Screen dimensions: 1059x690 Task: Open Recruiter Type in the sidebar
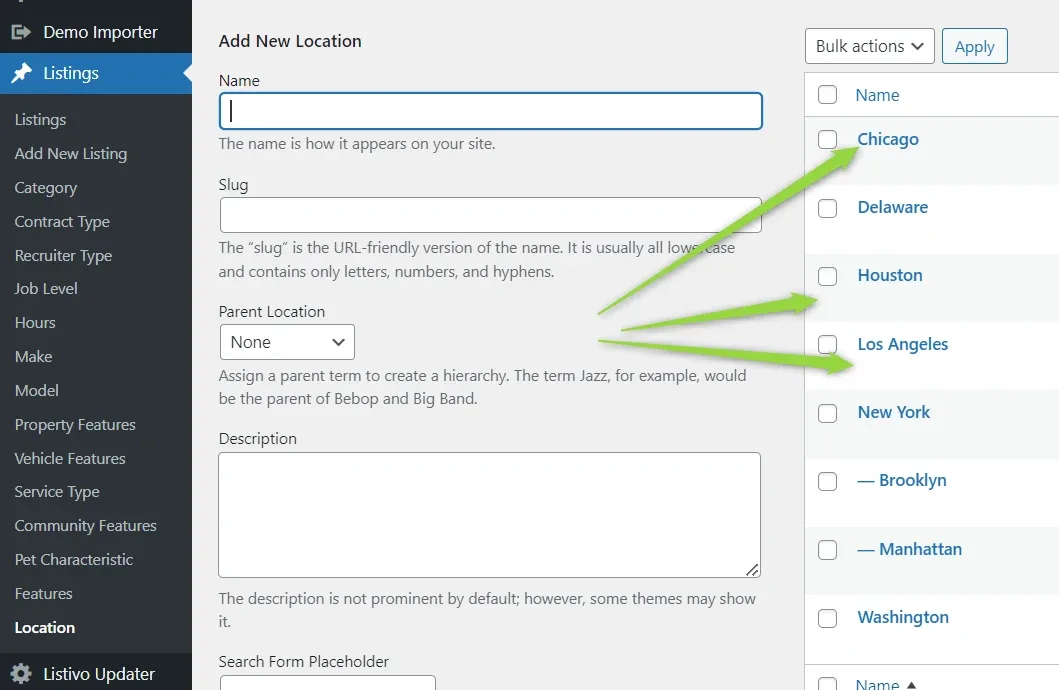[63, 256]
